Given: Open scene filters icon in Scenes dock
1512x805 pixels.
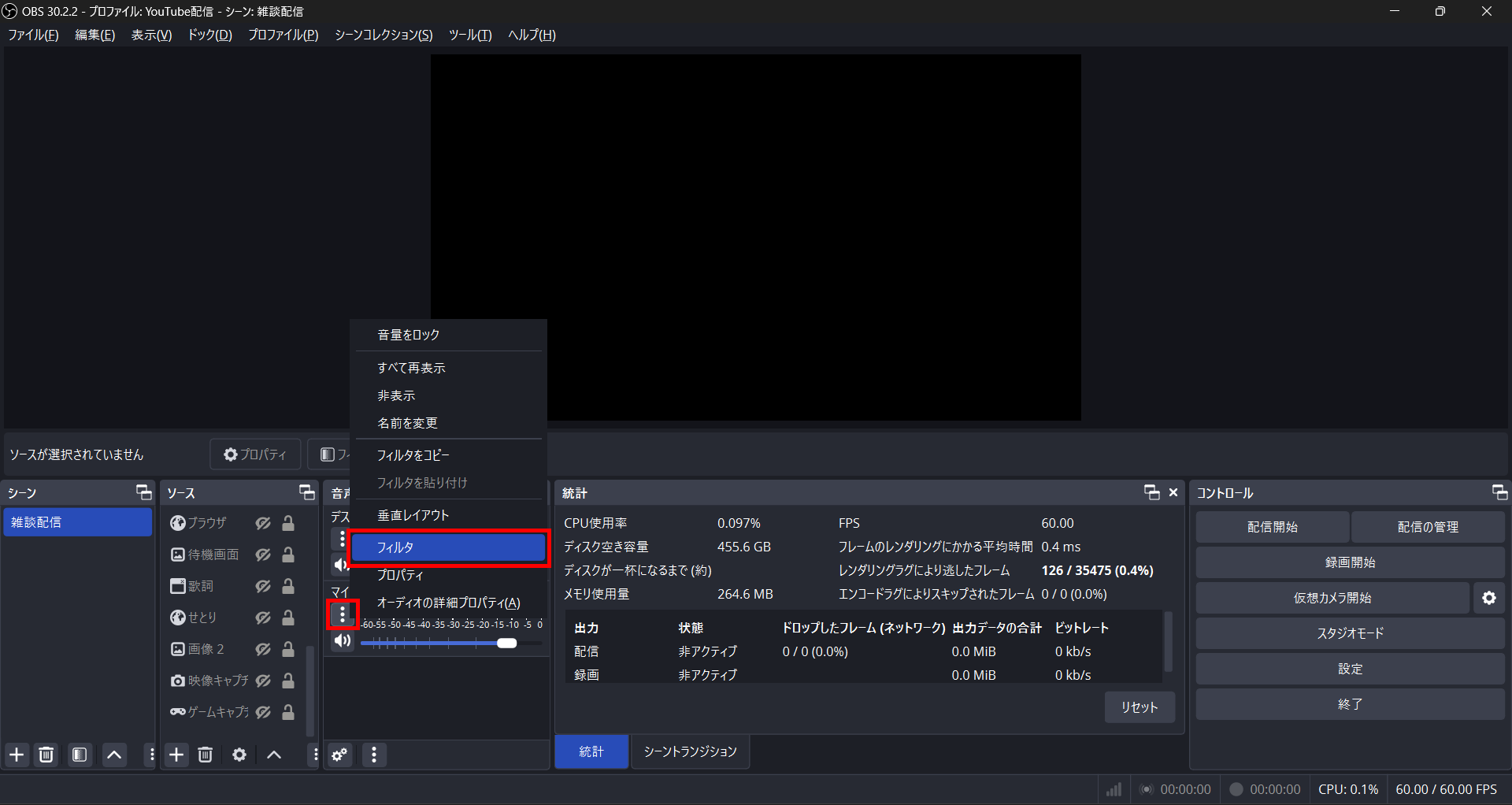Looking at the screenshot, I should coord(80,755).
